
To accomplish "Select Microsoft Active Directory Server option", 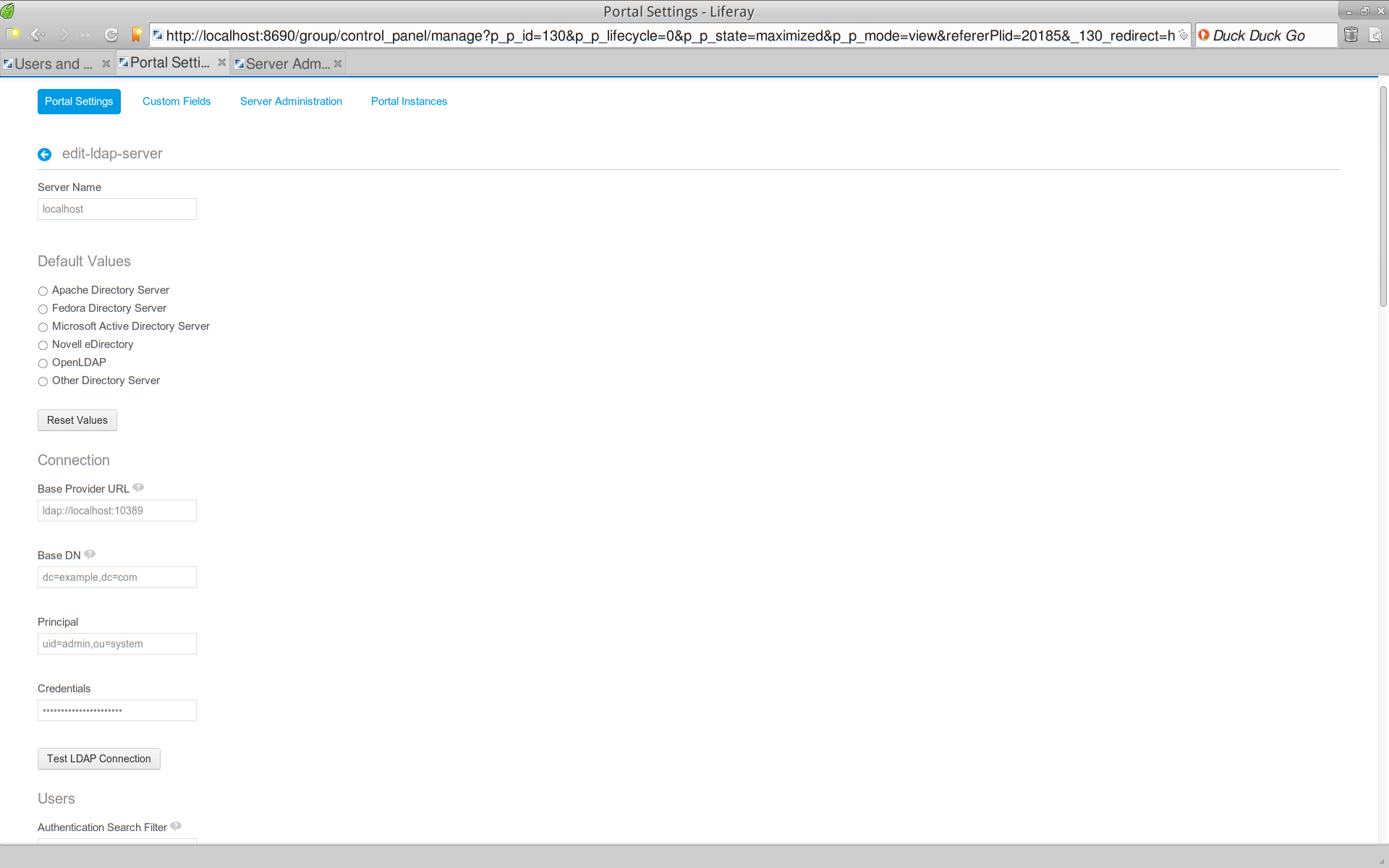I will coord(43,327).
